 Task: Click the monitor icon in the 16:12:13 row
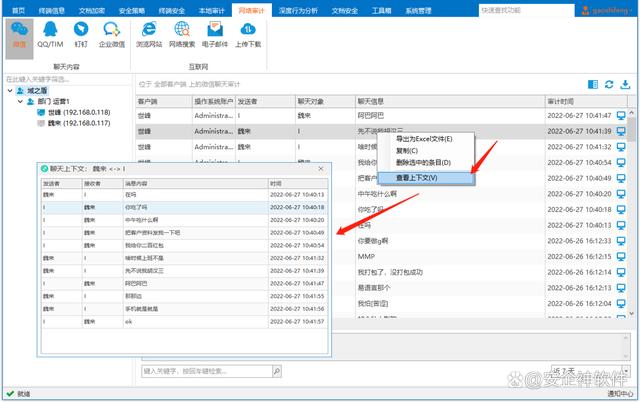[621, 288]
